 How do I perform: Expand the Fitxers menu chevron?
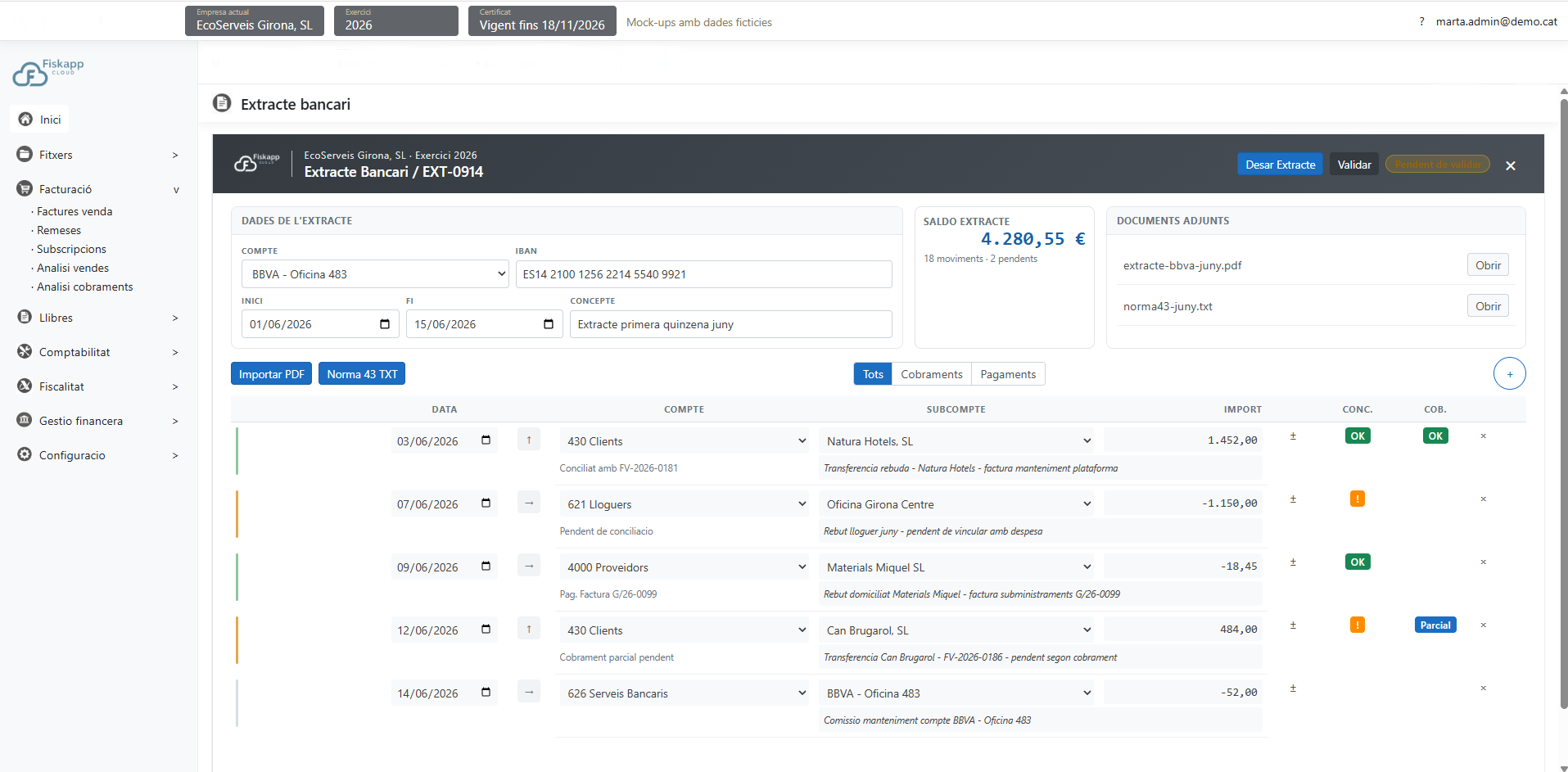[175, 155]
